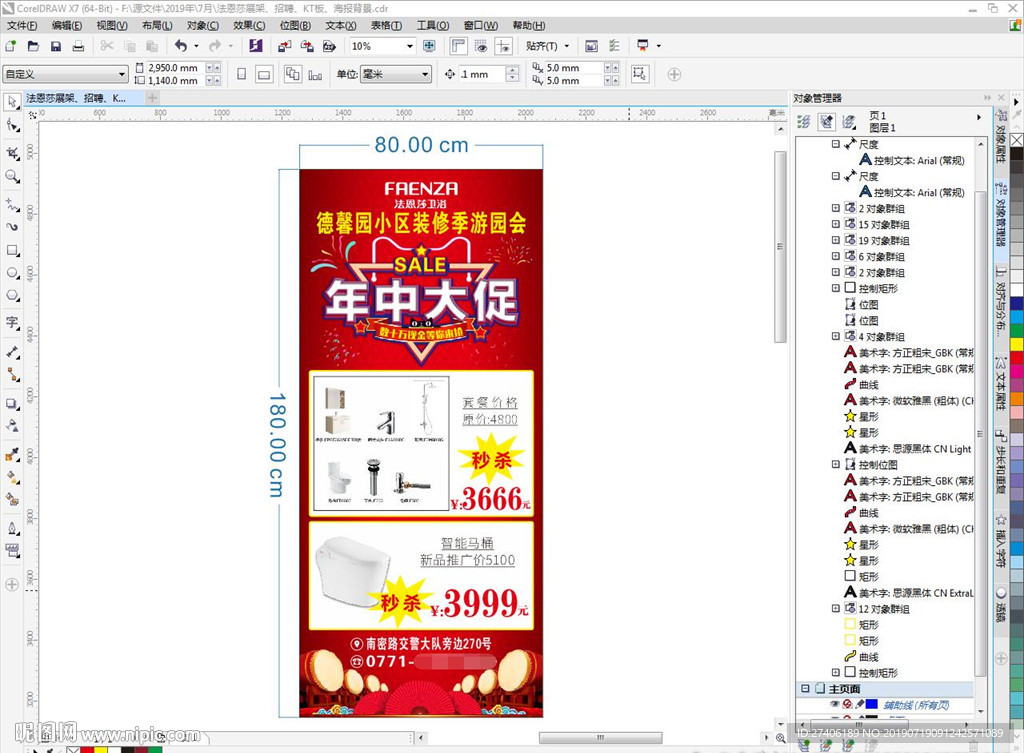The height and width of the screenshot is (753, 1024).
Task: Toggle Show guidelines button
Action: [504, 46]
